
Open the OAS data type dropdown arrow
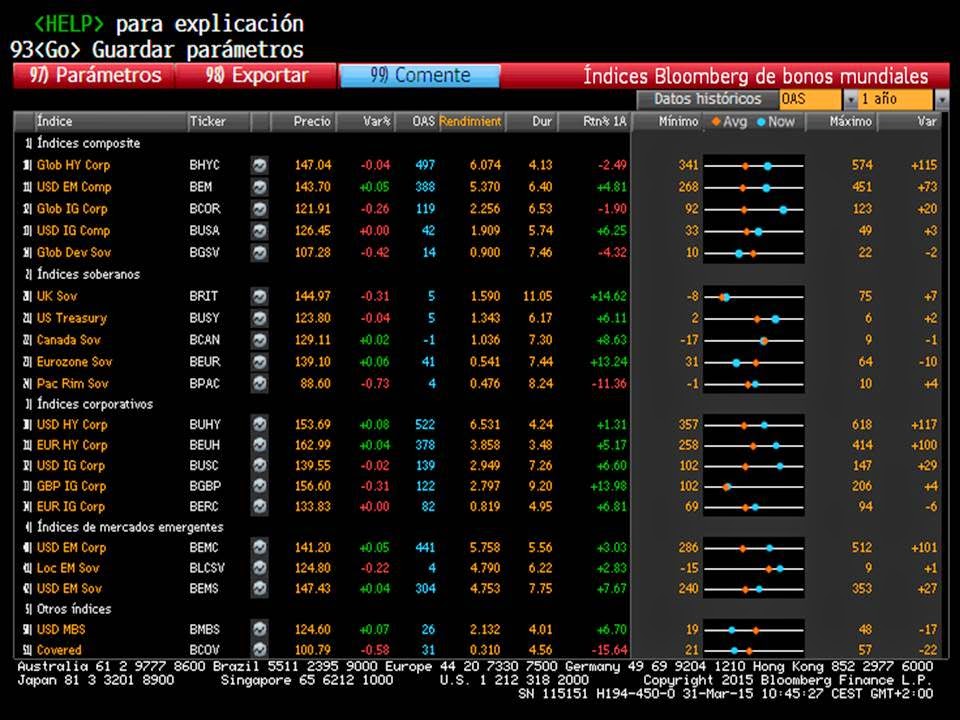coord(850,99)
